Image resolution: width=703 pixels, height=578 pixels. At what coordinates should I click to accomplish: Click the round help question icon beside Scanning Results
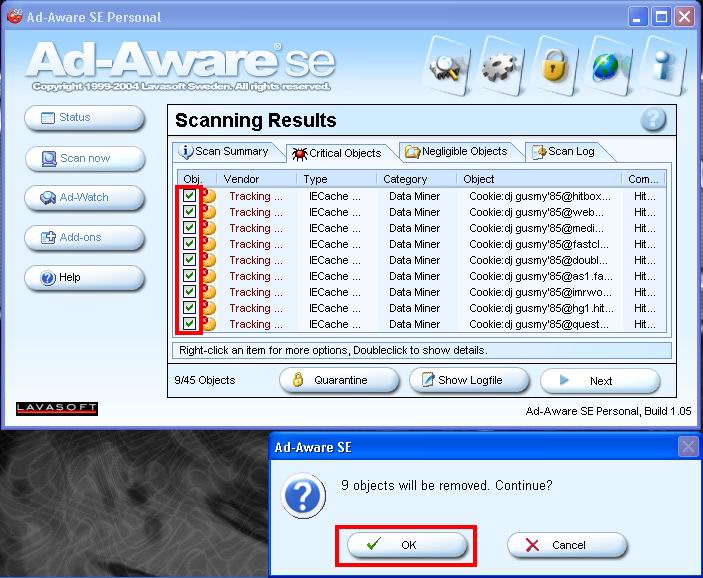point(653,119)
